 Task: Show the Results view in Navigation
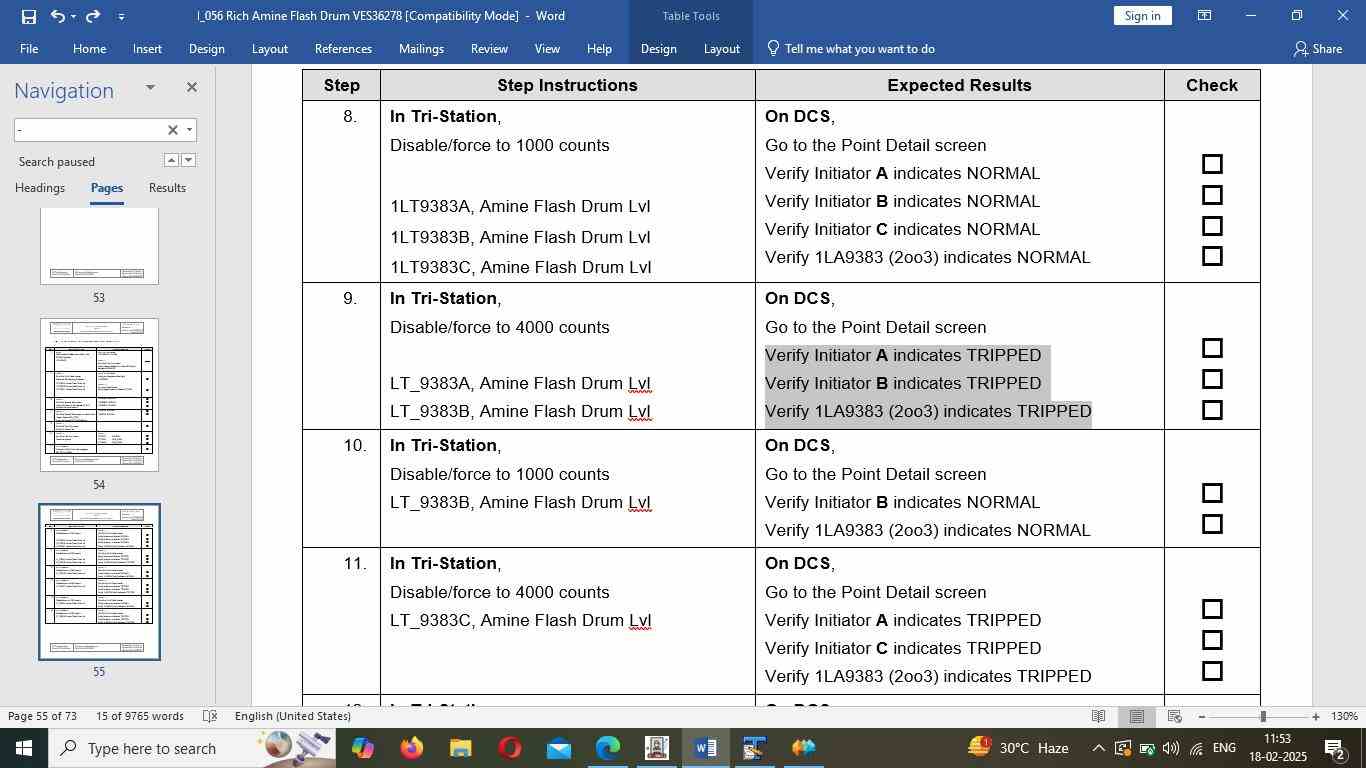(167, 188)
